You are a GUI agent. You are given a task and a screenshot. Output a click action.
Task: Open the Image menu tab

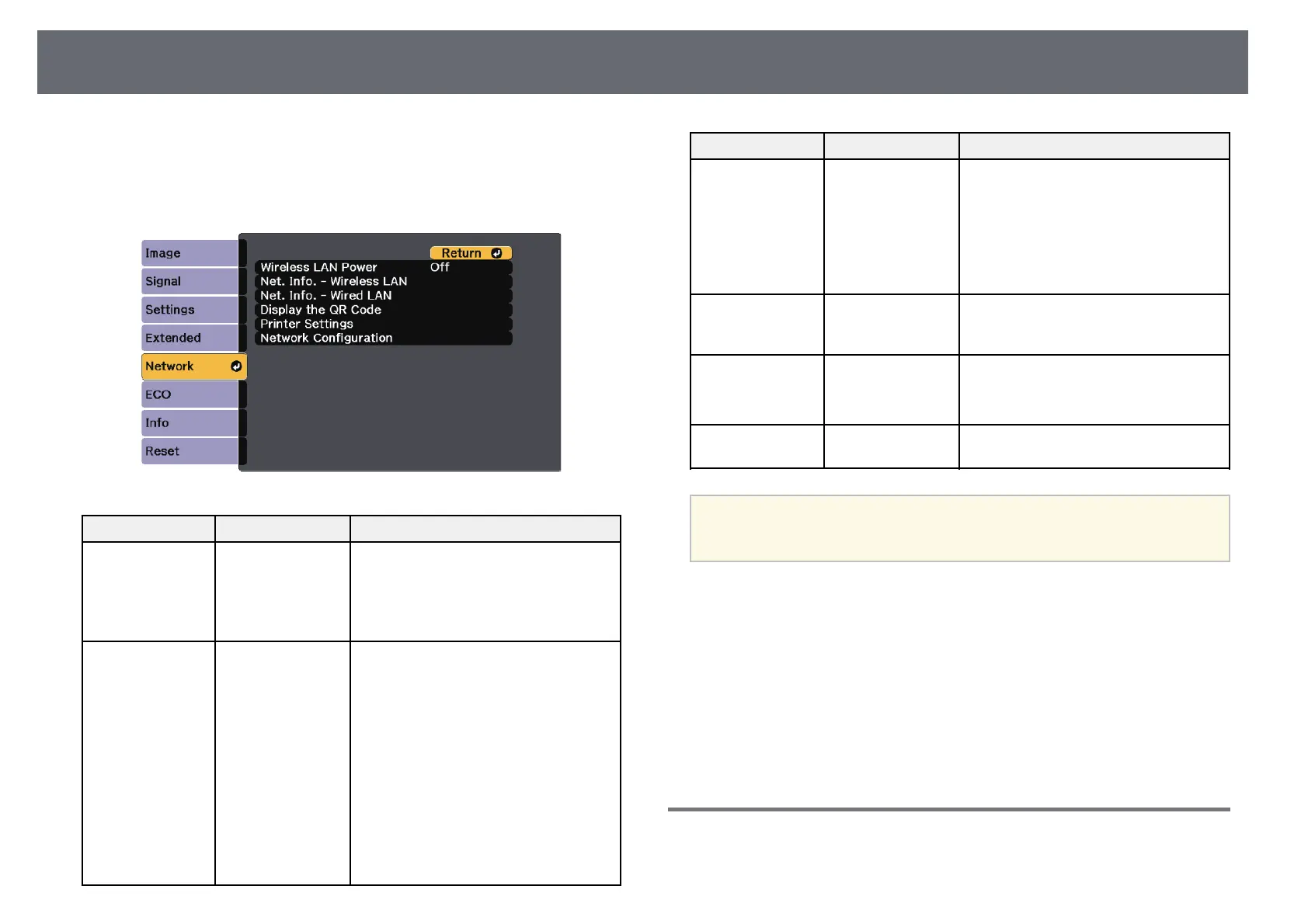click(x=190, y=253)
